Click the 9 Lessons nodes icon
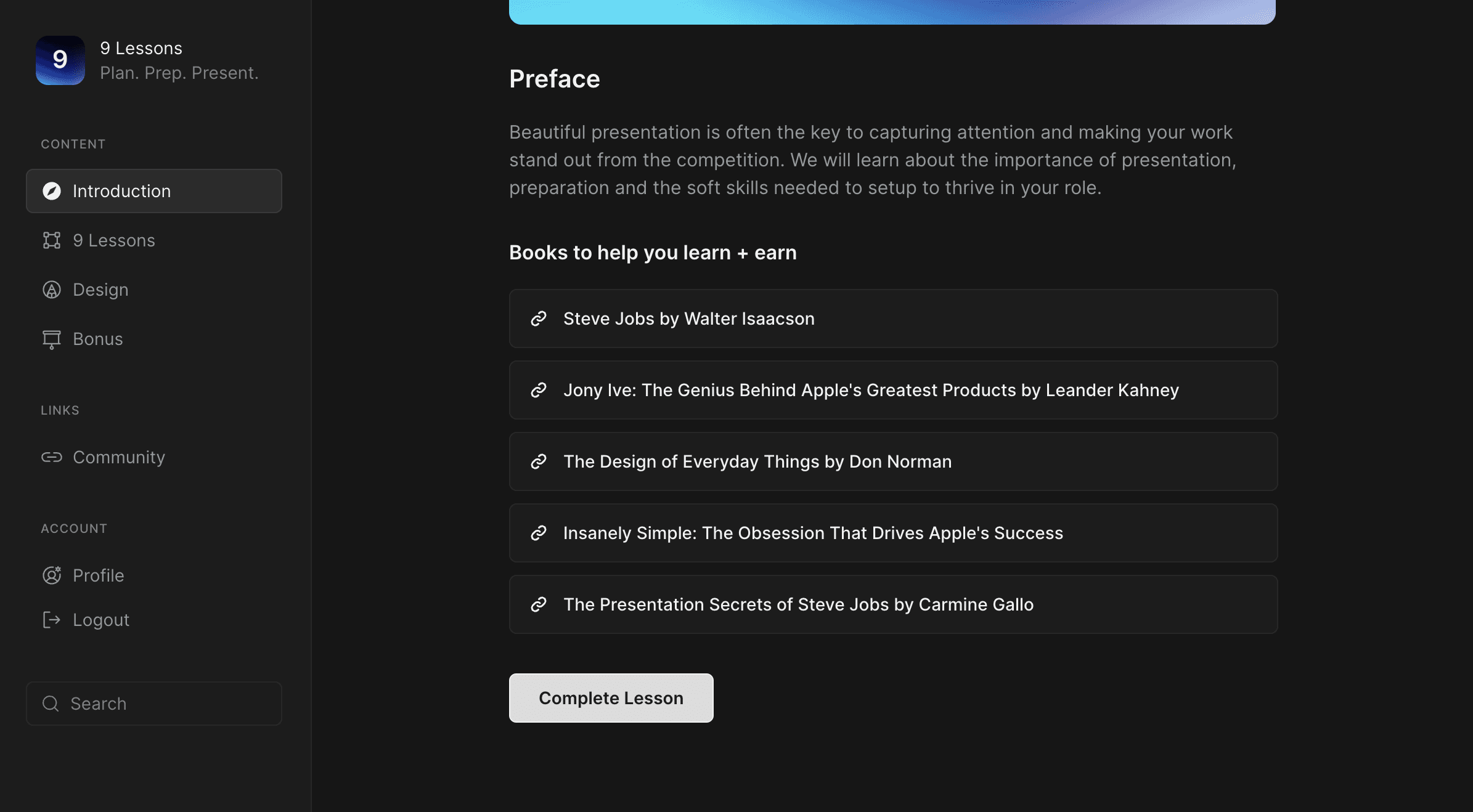Viewport: 1473px width, 812px height. (x=52, y=240)
